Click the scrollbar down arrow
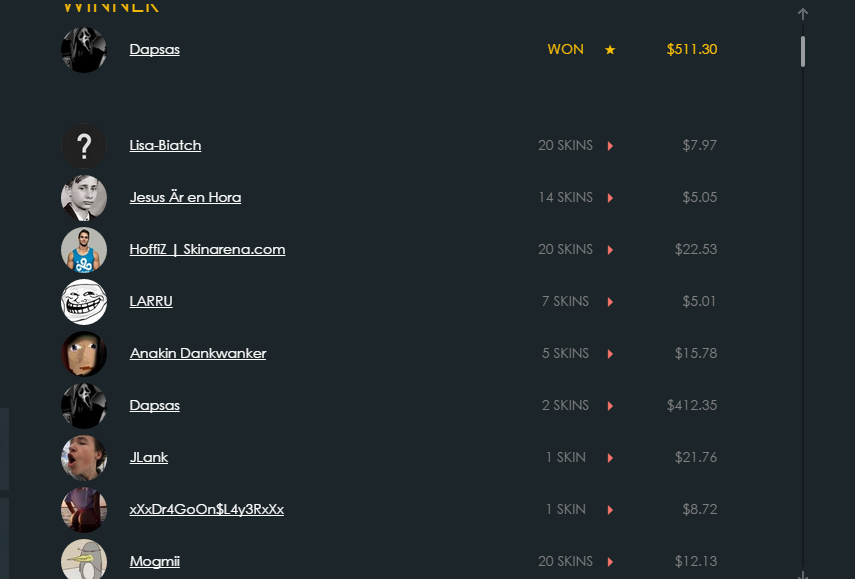Screen dimensions: 855x579 [x=803, y=574]
